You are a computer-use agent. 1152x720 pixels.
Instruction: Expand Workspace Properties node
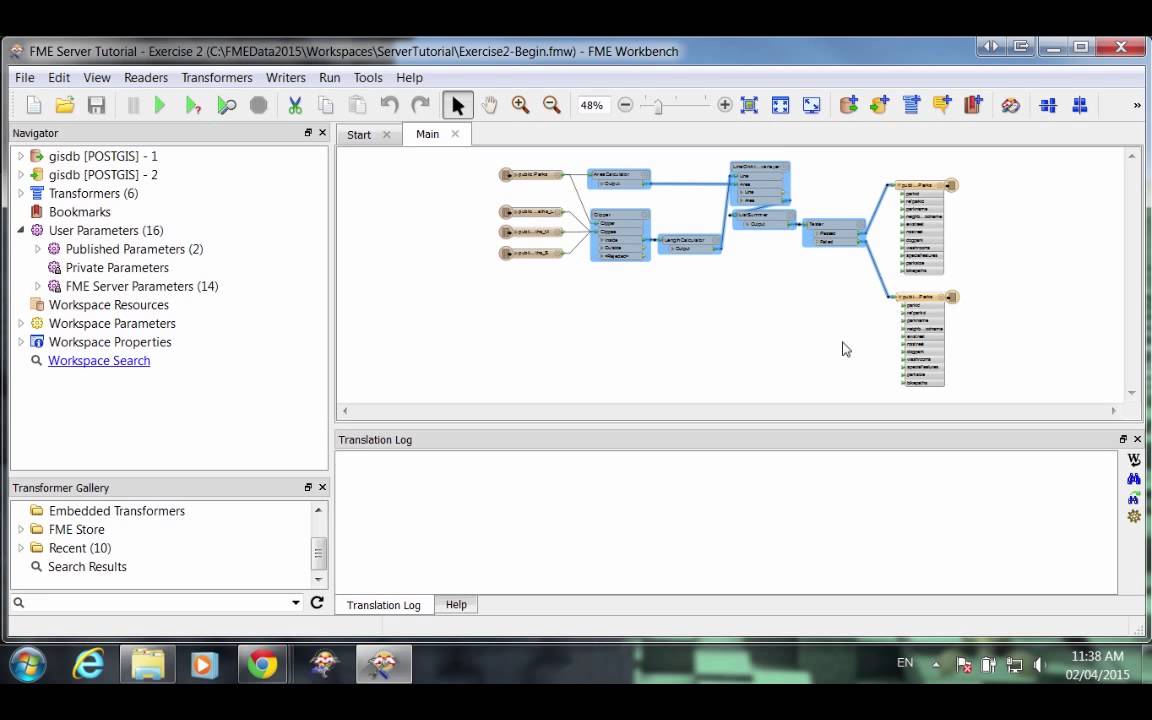[21, 342]
